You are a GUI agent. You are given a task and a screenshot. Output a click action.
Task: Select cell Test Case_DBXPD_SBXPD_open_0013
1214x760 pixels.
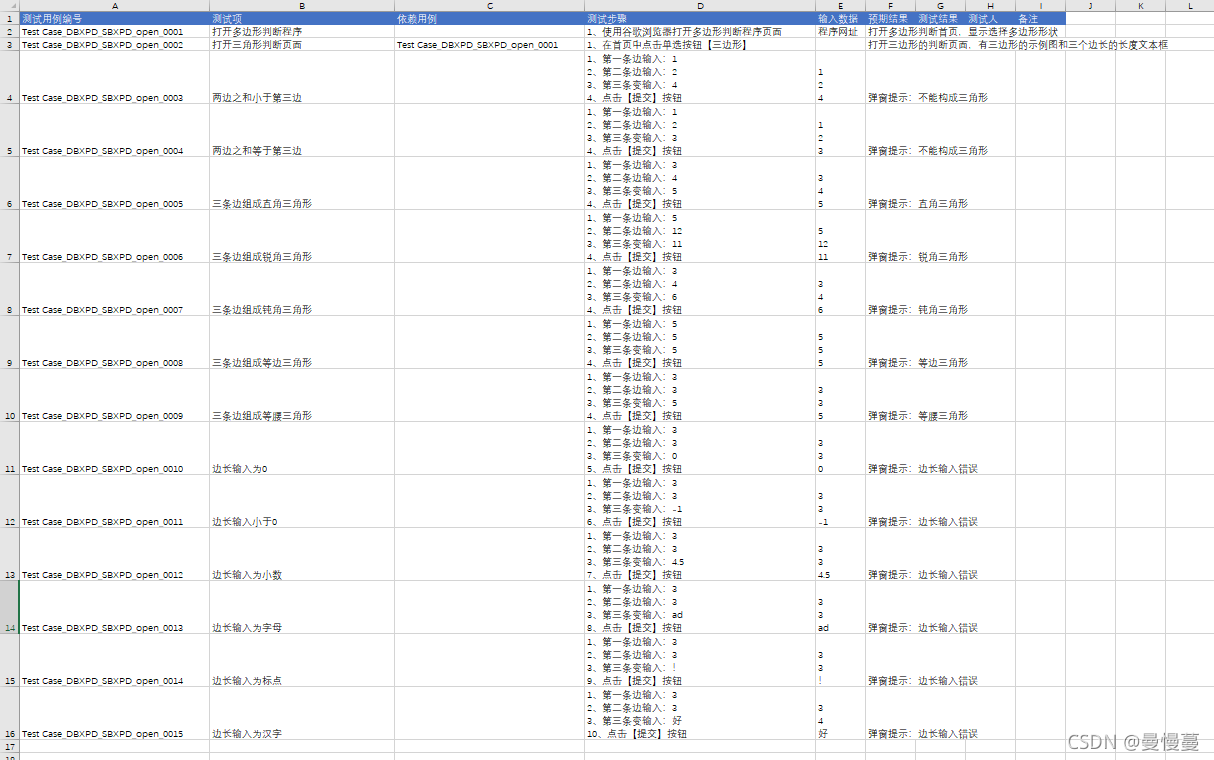click(x=115, y=607)
